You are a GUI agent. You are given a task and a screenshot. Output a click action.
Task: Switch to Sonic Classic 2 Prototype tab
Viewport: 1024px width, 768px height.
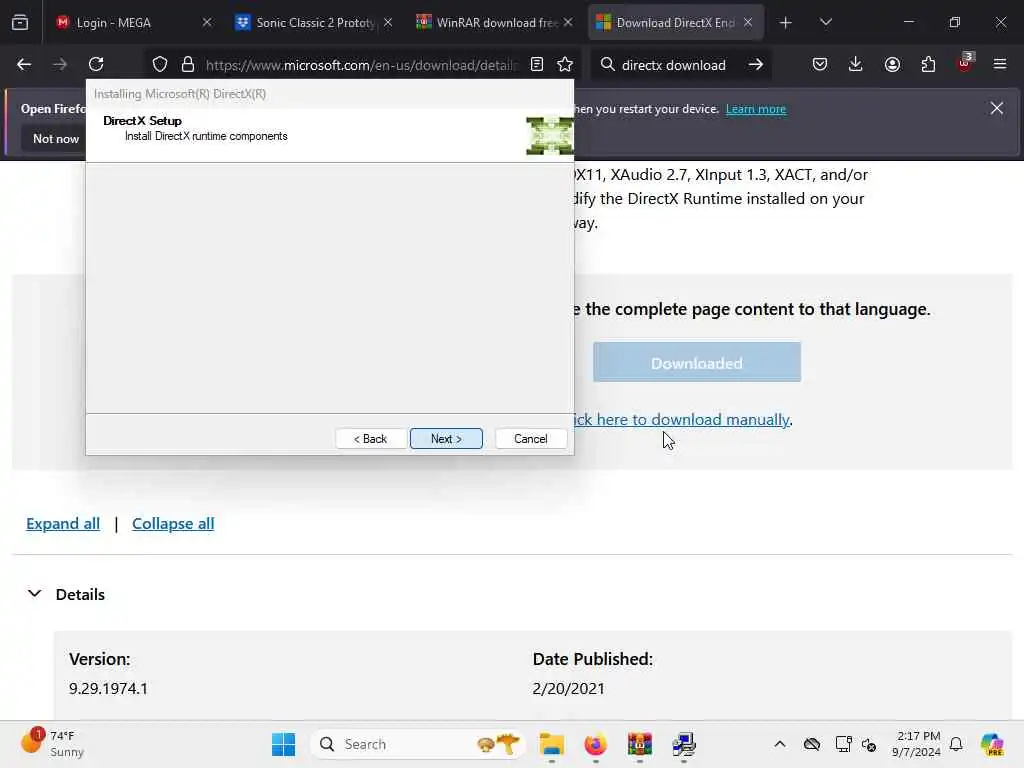pyautogui.click(x=315, y=22)
